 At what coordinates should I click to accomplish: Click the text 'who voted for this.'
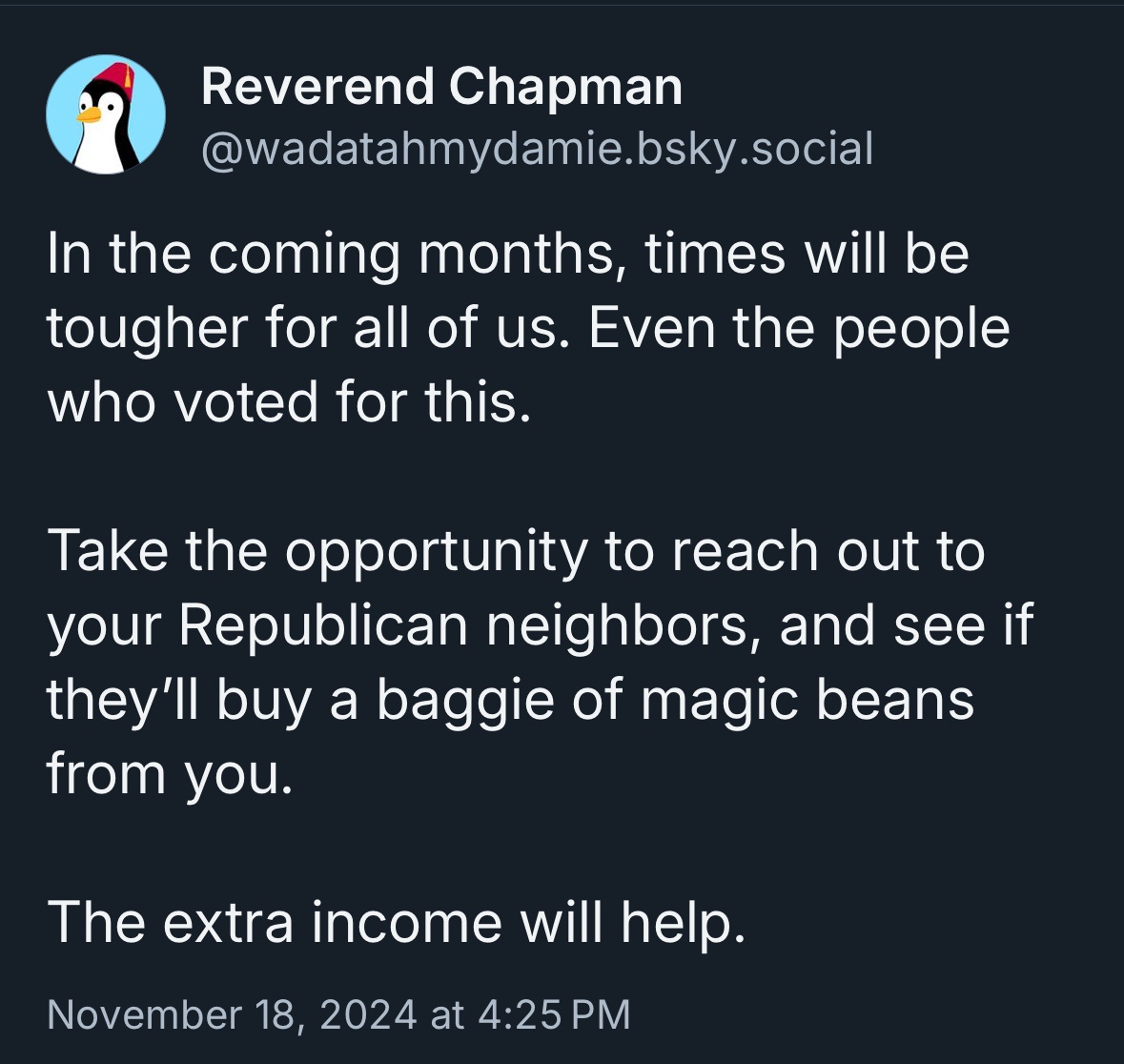tap(290, 401)
